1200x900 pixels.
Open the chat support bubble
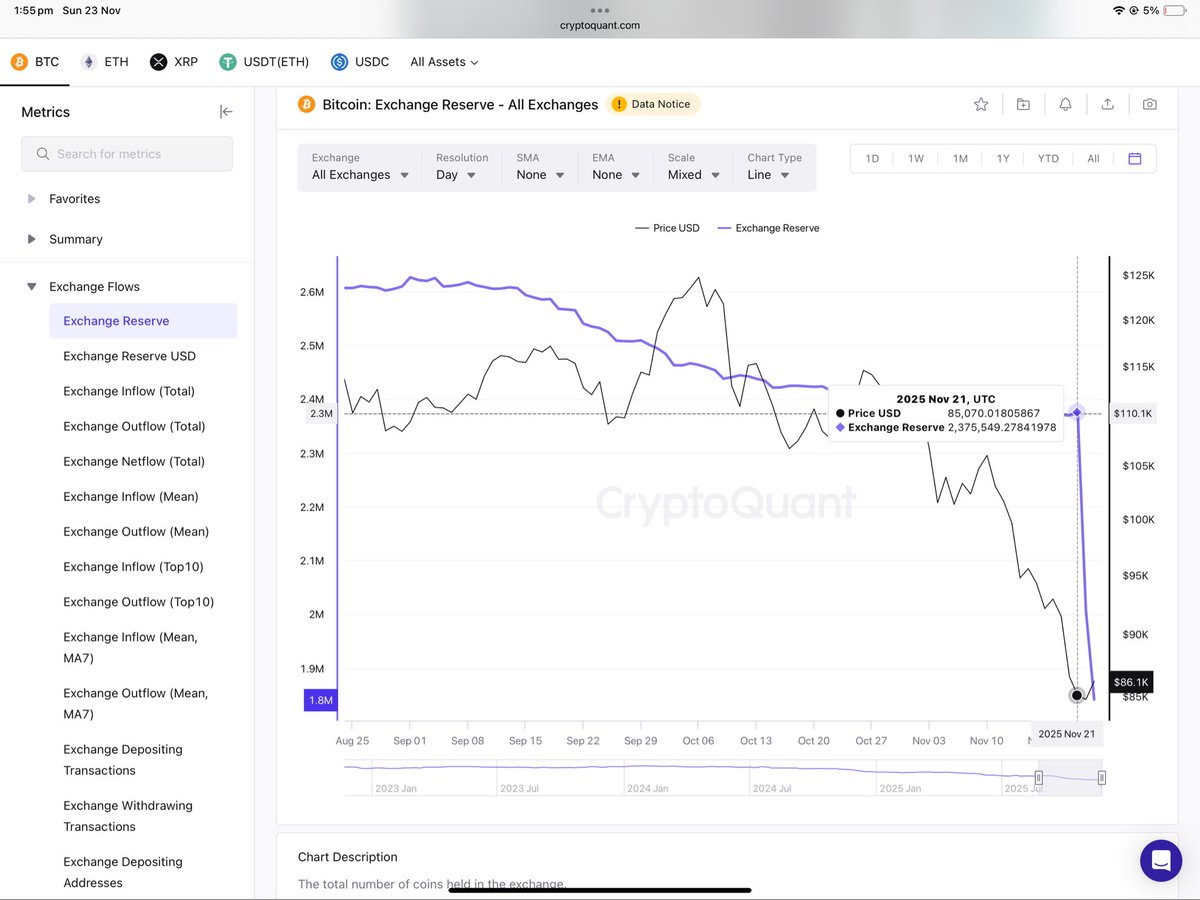click(1161, 860)
